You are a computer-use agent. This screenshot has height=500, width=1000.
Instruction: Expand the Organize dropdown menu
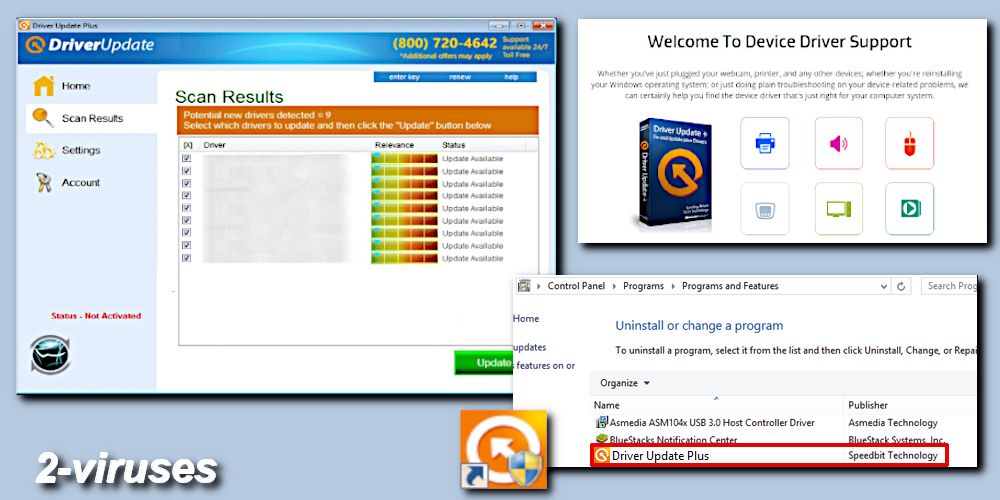pyautogui.click(x=625, y=383)
